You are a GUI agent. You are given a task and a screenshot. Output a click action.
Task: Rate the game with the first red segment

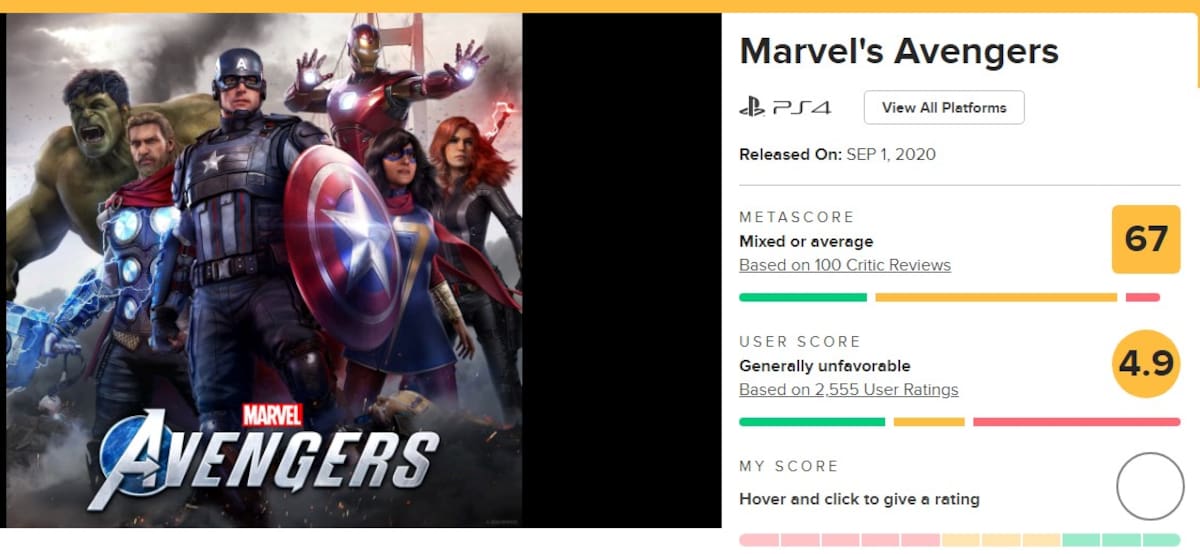point(759,540)
